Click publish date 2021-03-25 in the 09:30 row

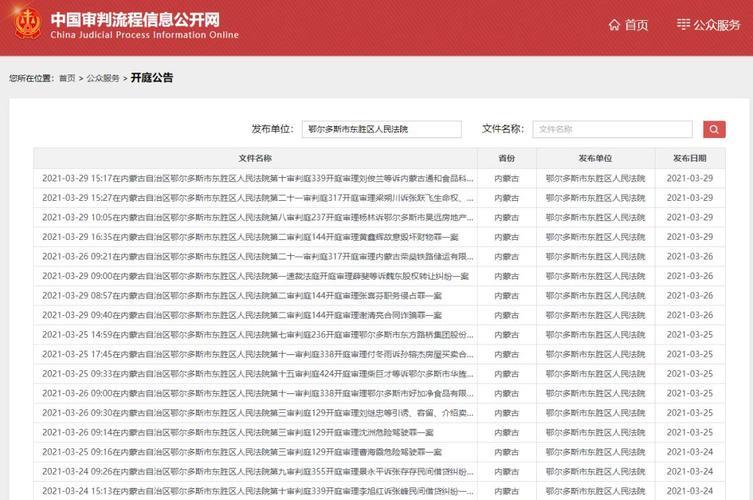click(690, 413)
